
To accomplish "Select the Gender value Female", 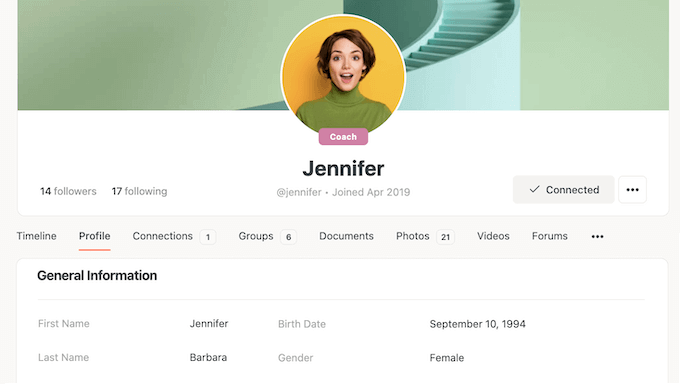I will (447, 358).
